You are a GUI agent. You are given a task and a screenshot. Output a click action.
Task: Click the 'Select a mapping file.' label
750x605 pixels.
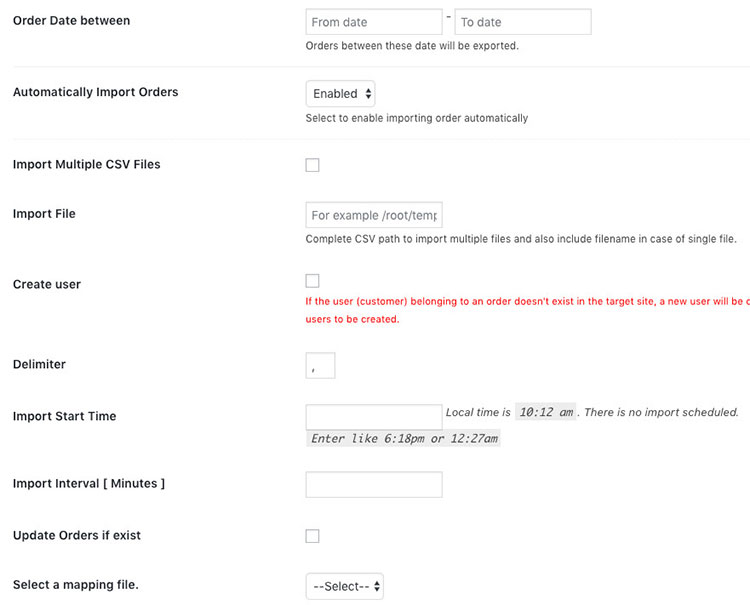point(75,584)
